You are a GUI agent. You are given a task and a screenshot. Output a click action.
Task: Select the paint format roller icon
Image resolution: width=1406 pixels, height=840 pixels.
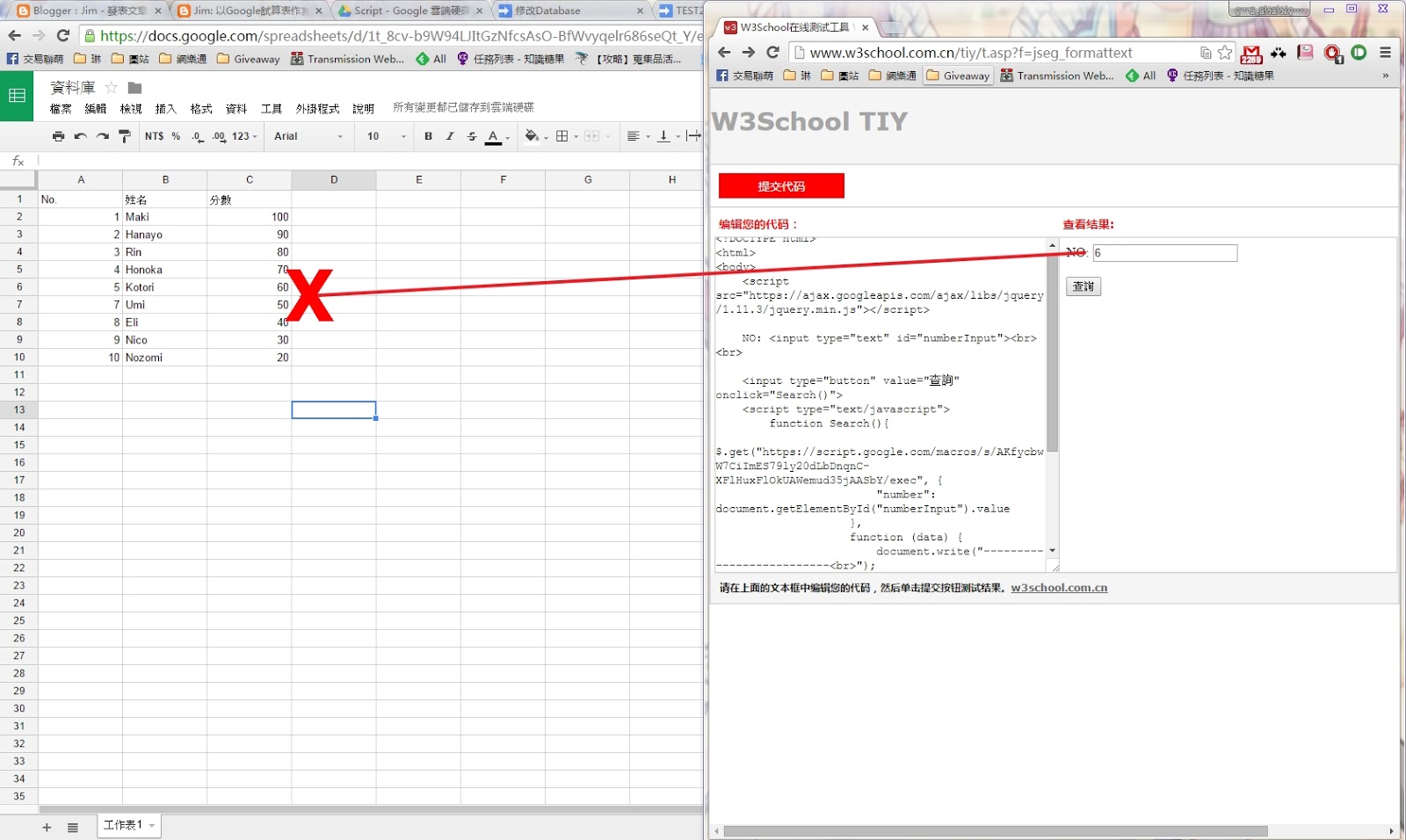coord(125,136)
